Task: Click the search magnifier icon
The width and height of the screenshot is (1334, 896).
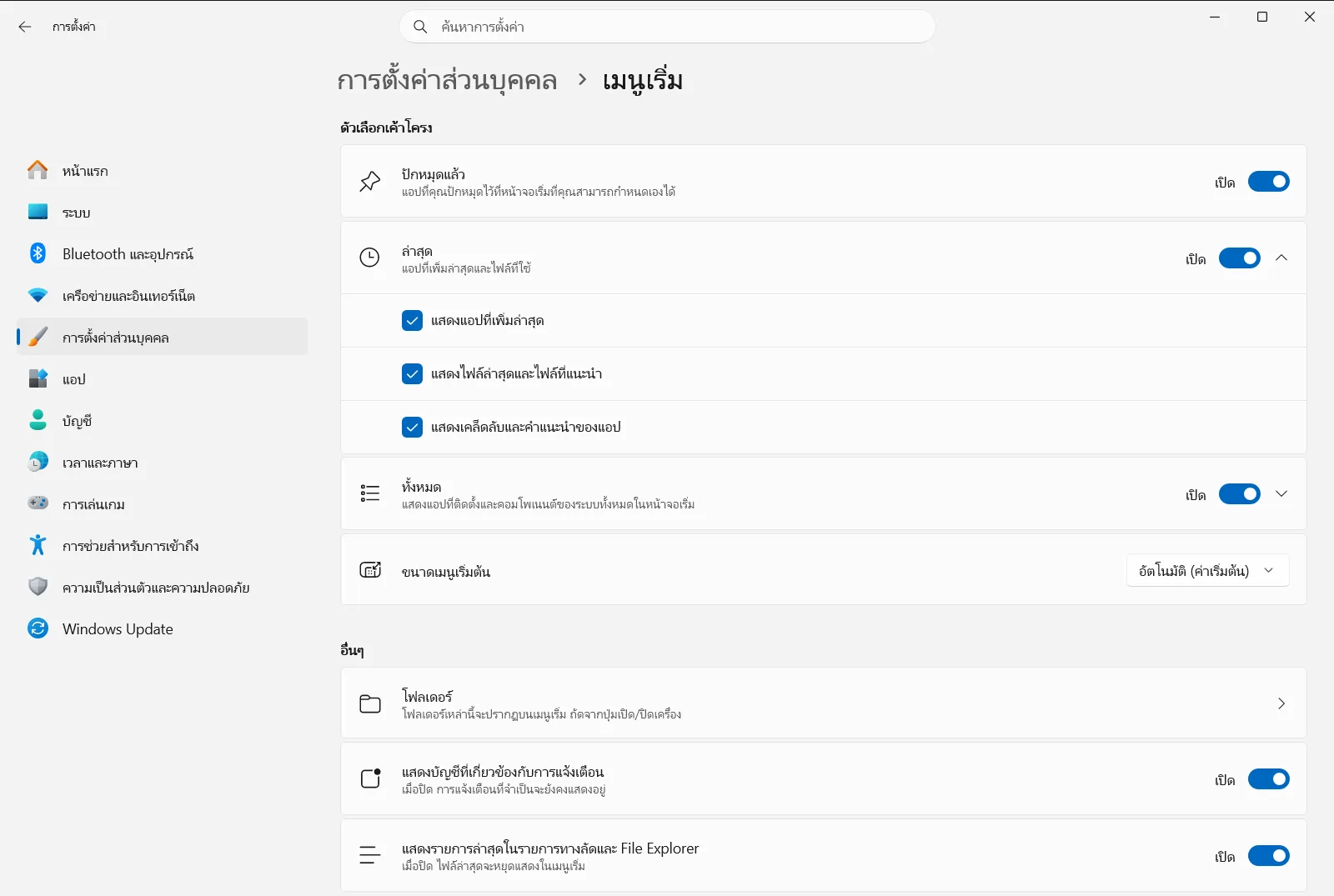Action: tap(420, 27)
